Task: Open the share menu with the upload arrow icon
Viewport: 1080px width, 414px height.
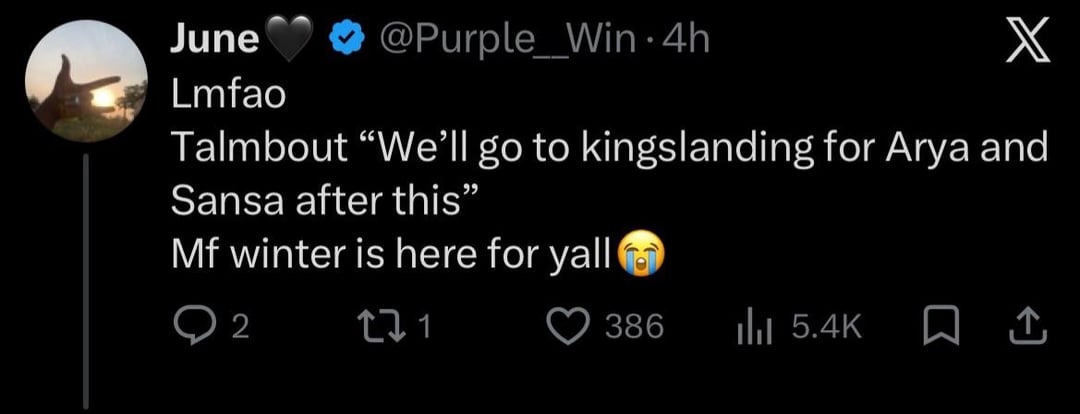Action: pos(1027,328)
